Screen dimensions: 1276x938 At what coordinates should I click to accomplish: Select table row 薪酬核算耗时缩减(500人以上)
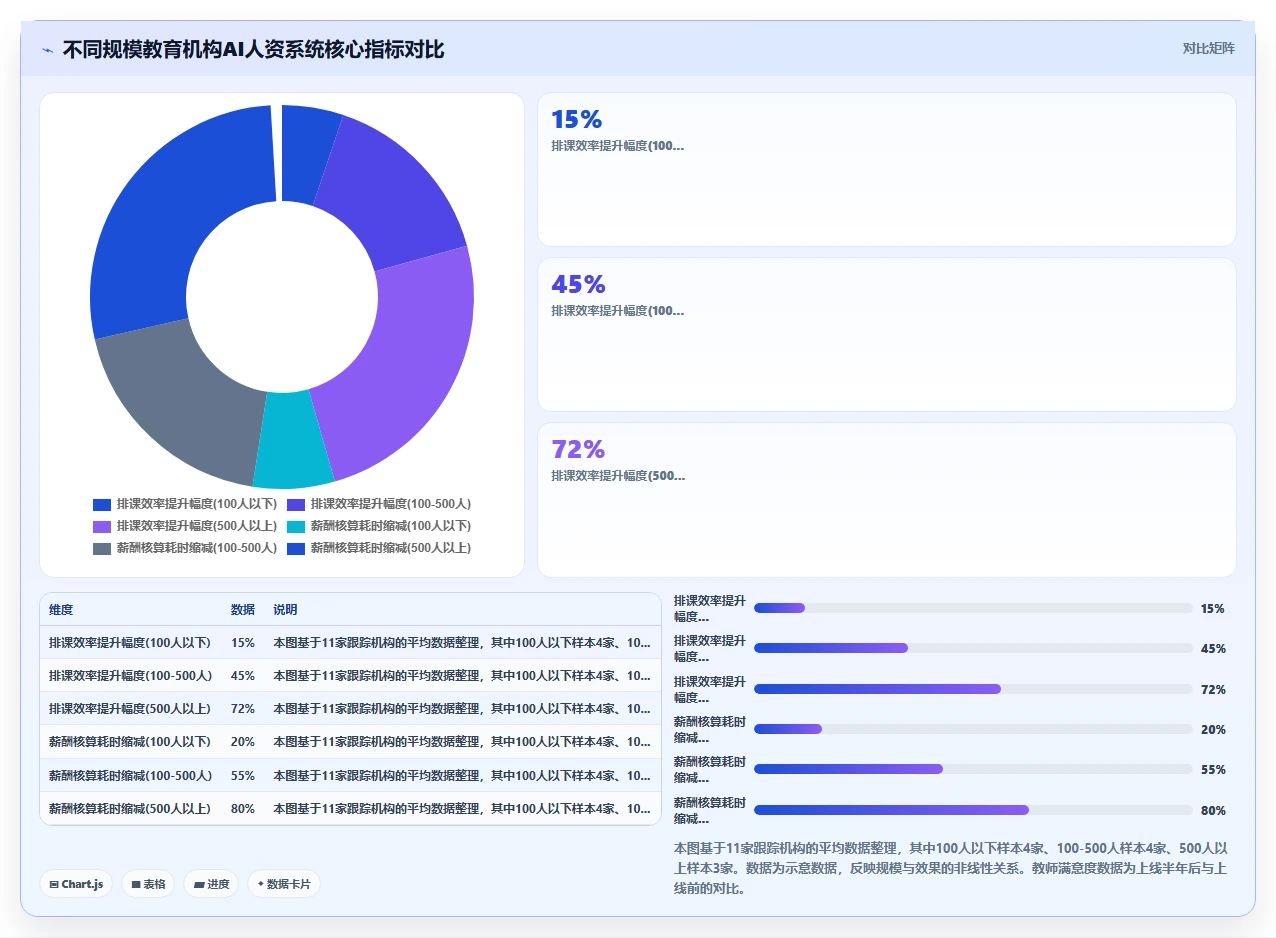pyautogui.click(x=350, y=808)
